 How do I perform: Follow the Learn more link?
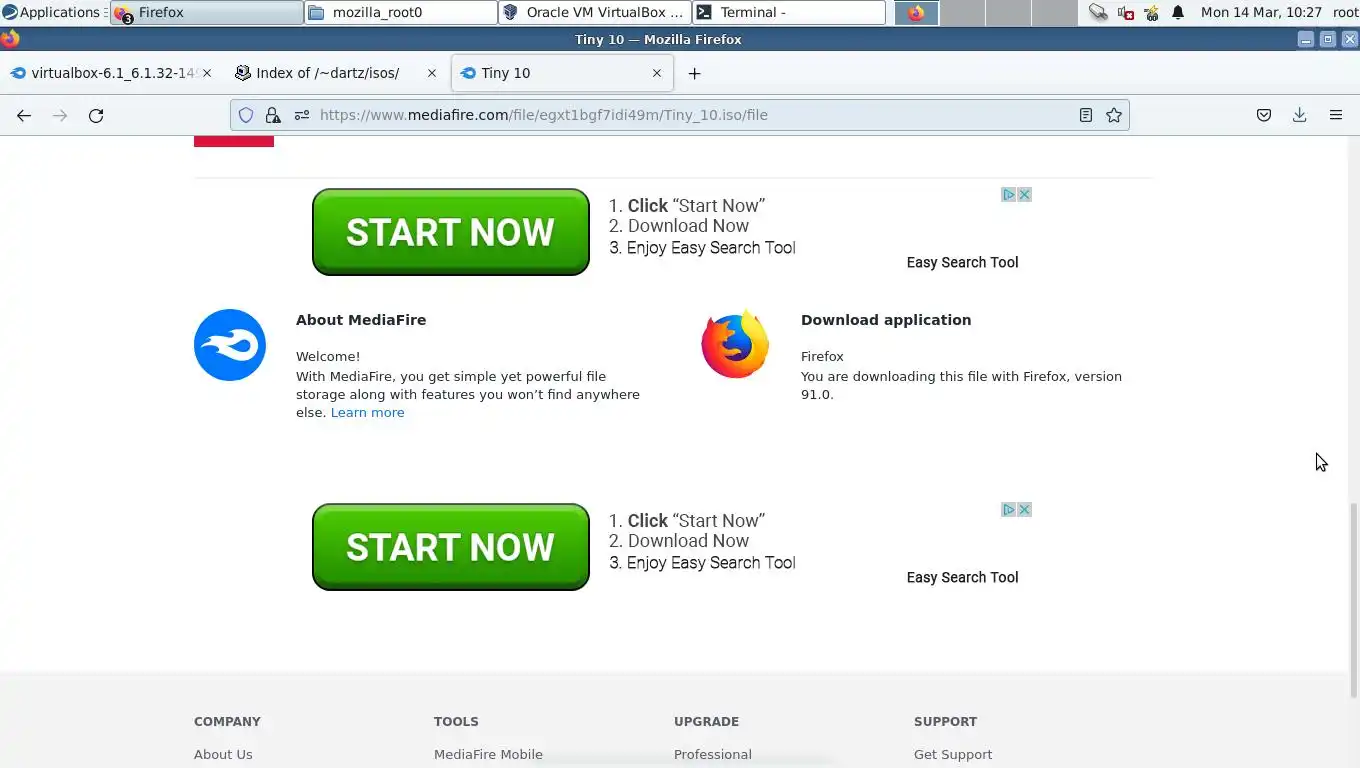tap(367, 412)
